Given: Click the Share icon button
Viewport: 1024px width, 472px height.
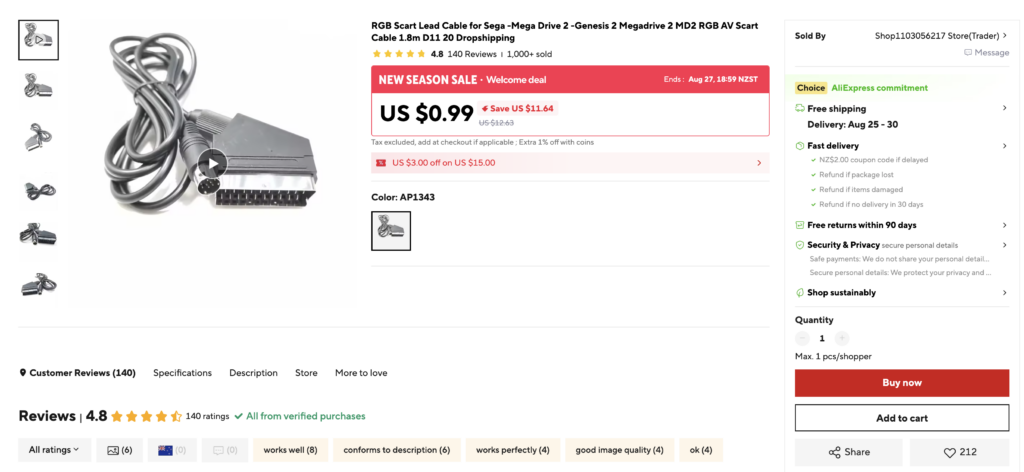Looking at the screenshot, I should pyautogui.click(x=834, y=452).
